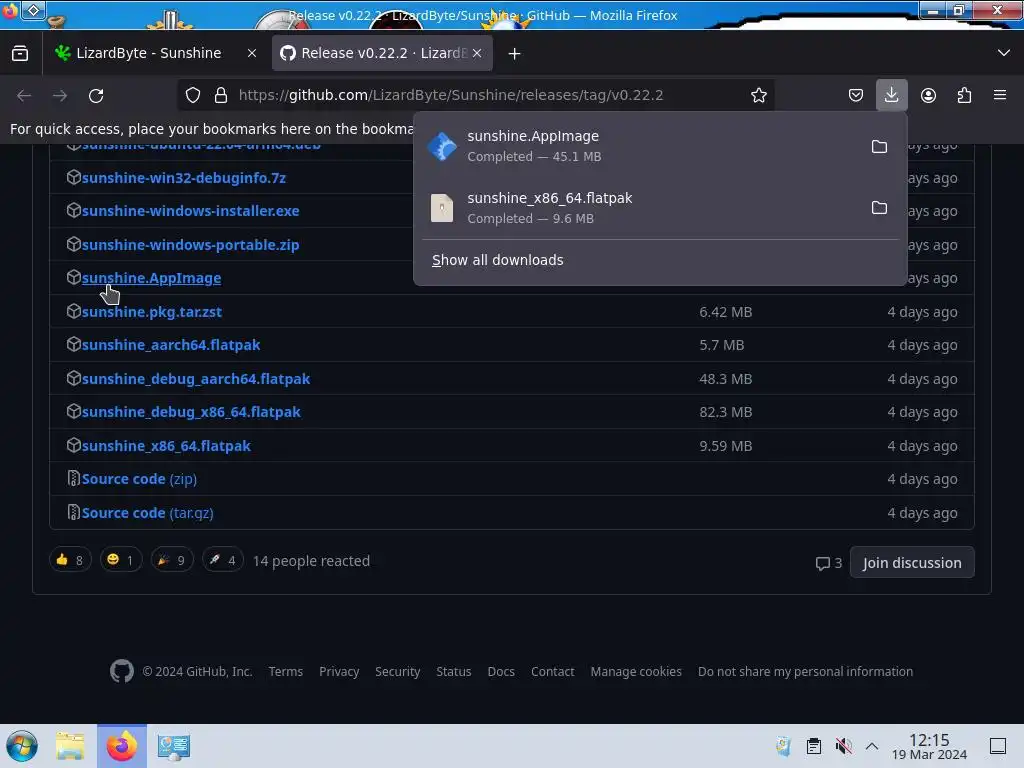Screen dimensions: 1024x768
Task: Download sunshine.pkg.tar.zst
Action: 152,312
